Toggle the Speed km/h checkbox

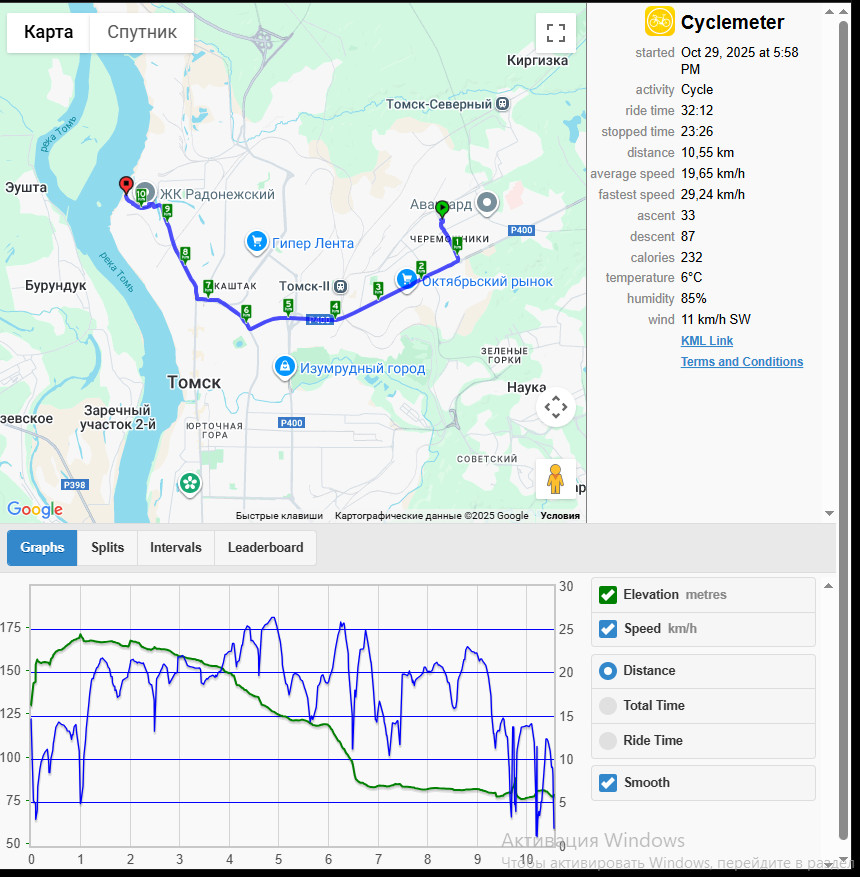[x=608, y=629]
